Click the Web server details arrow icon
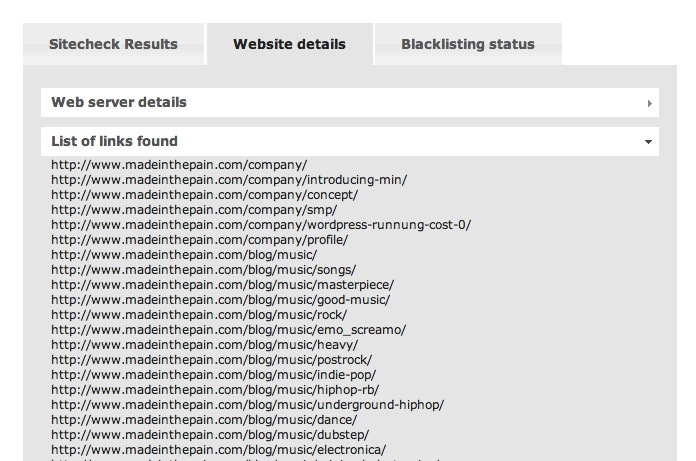 click(x=650, y=103)
